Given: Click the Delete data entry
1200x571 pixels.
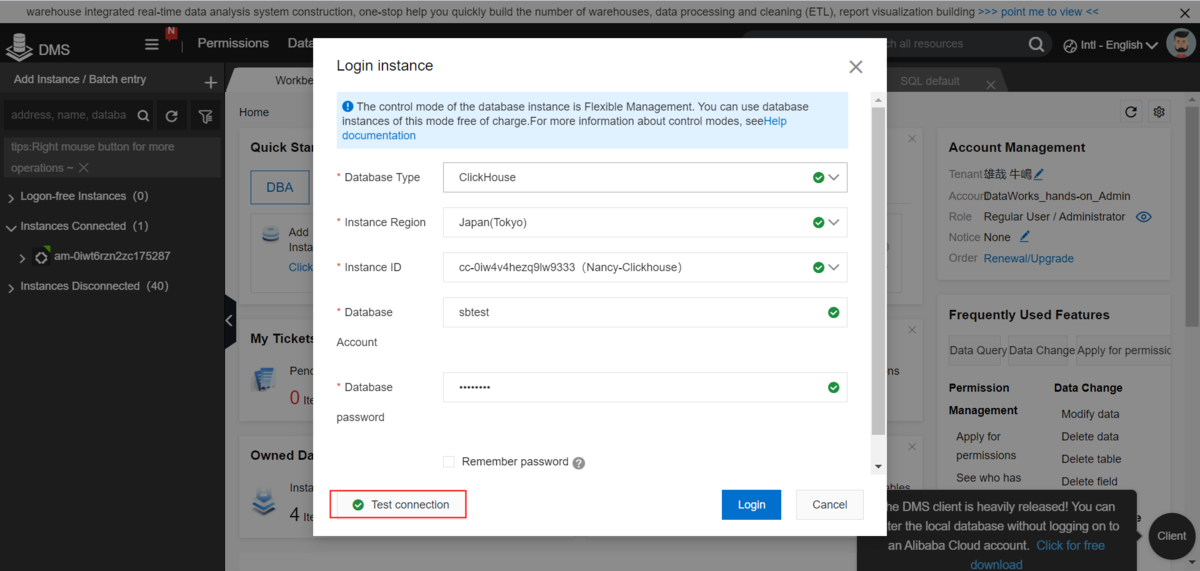Looking at the screenshot, I should (1090, 437).
